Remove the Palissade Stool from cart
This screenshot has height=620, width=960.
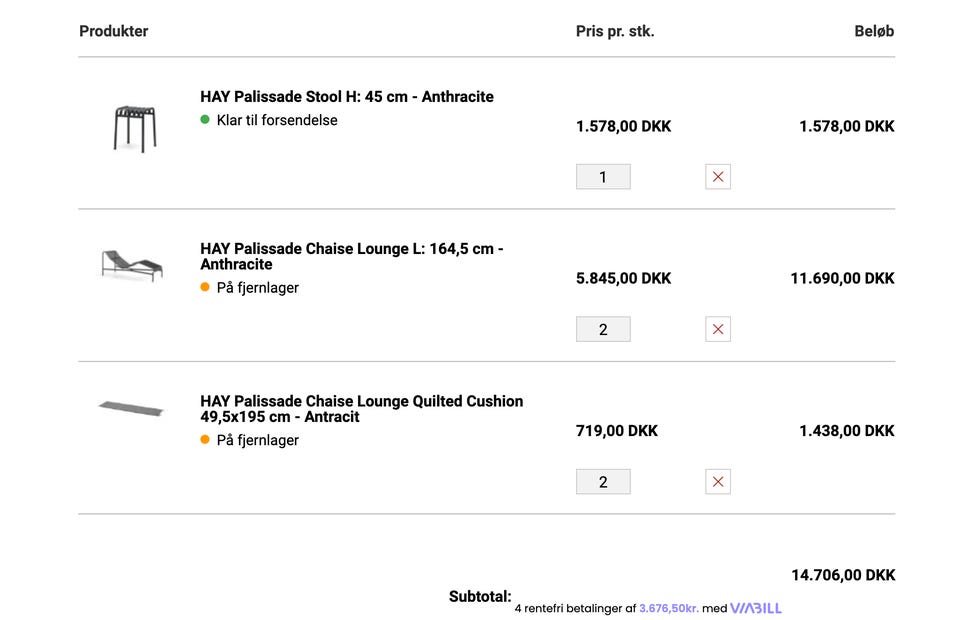click(718, 177)
